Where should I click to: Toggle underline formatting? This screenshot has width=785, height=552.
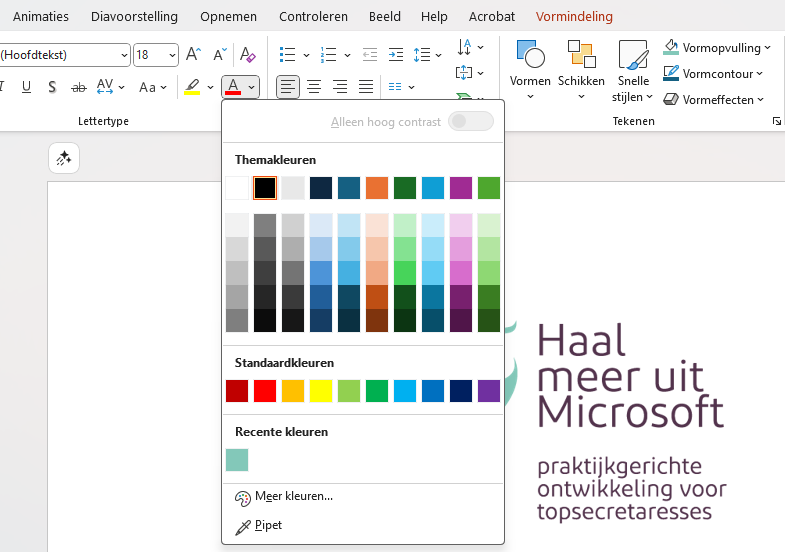26,87
